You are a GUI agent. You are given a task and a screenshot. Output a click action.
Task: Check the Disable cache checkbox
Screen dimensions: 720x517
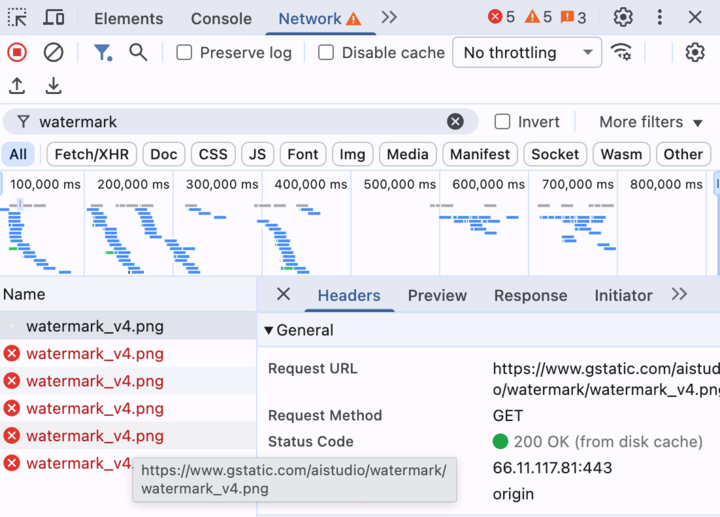pos(326,52)
